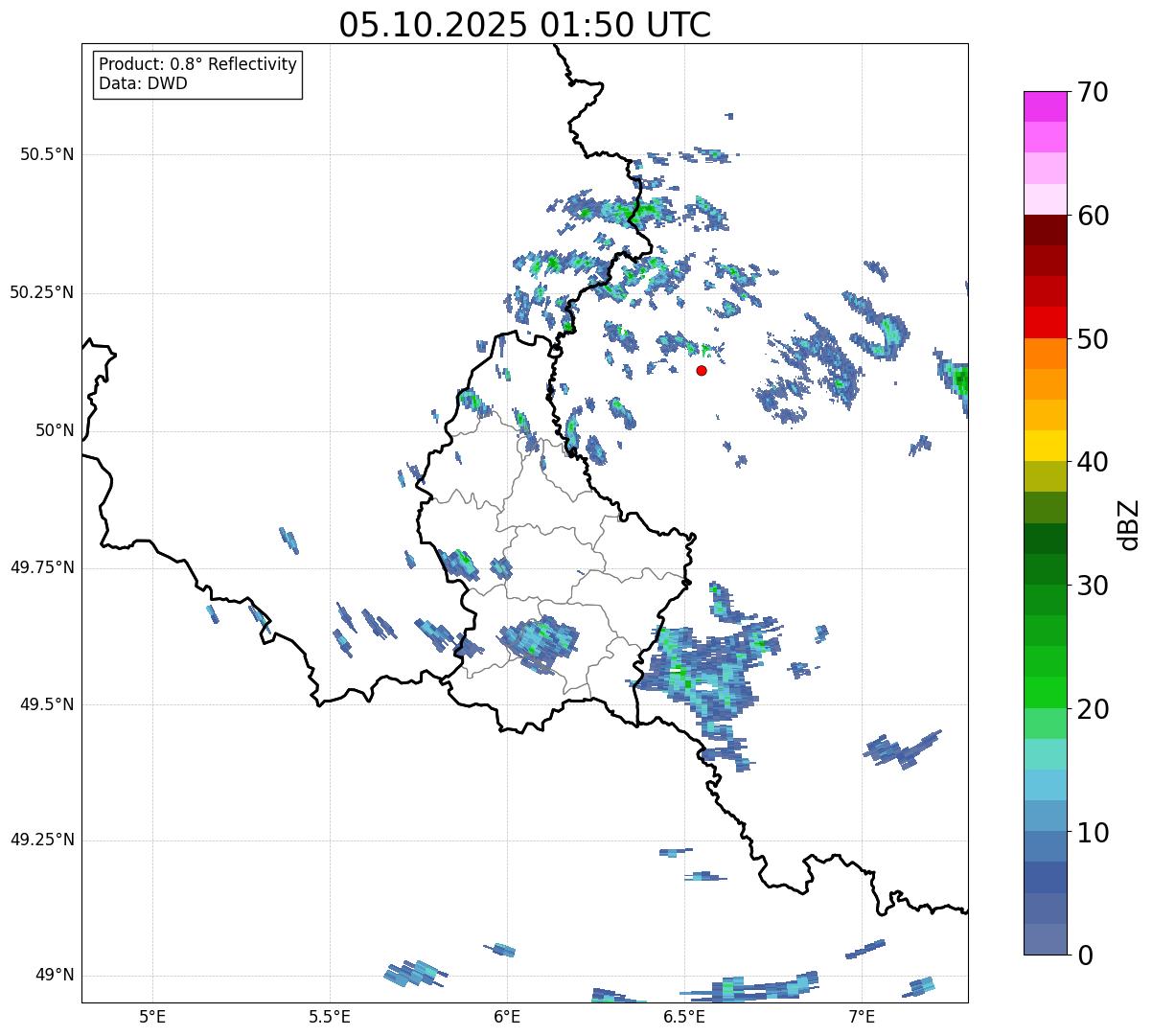Click the latitude label 49.5°N
This screenshot has height=1036, width=1152.
point(47,704)
